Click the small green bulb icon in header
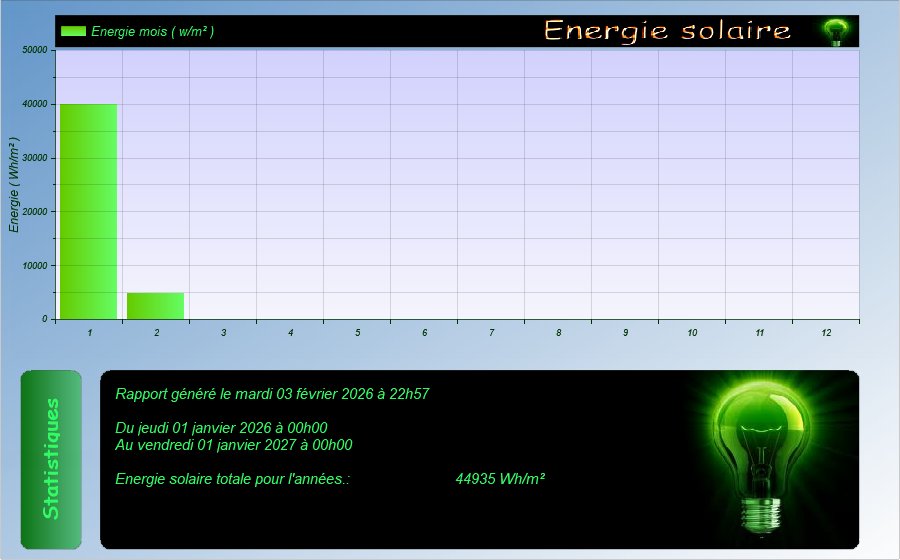 pos(834,32)
